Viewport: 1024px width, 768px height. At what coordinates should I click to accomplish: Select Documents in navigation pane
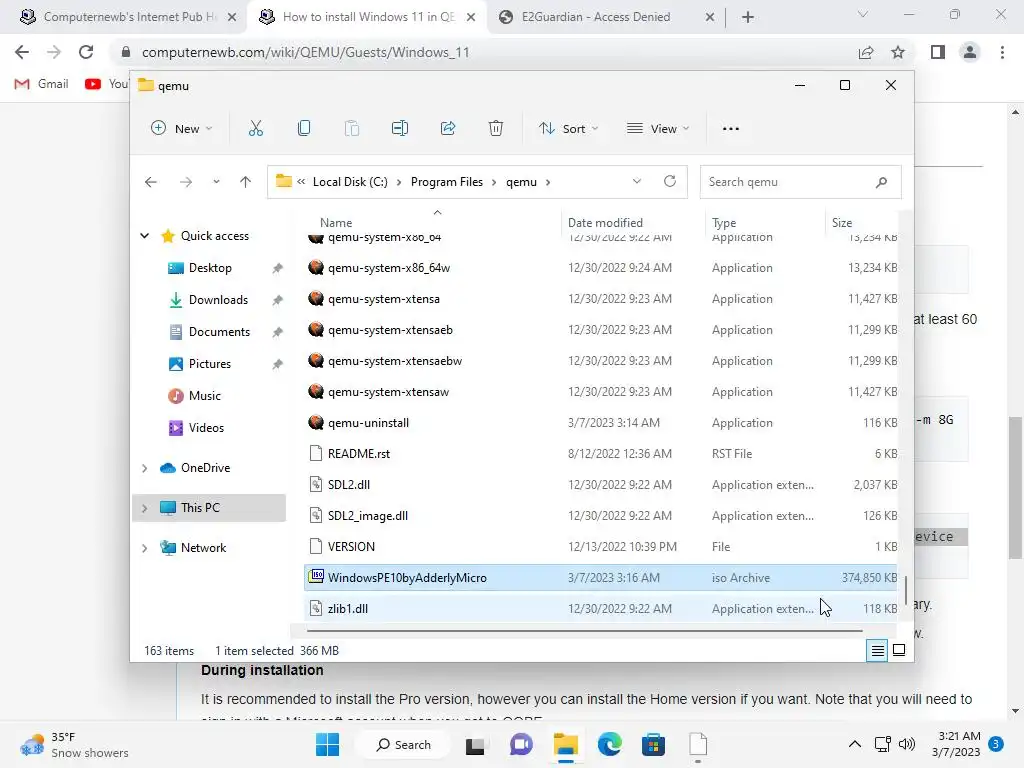pos(219,332)
